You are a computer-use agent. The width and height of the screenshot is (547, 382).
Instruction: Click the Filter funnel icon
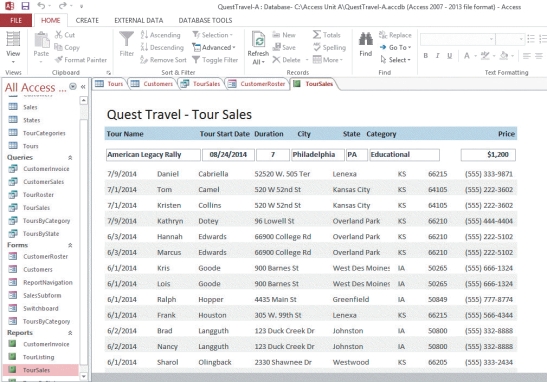[126, 44]
